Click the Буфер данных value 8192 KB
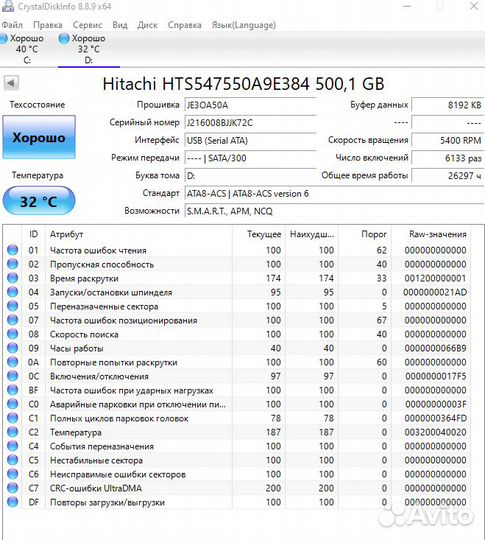This screenshot has width=485, height=540. point(448,105)
